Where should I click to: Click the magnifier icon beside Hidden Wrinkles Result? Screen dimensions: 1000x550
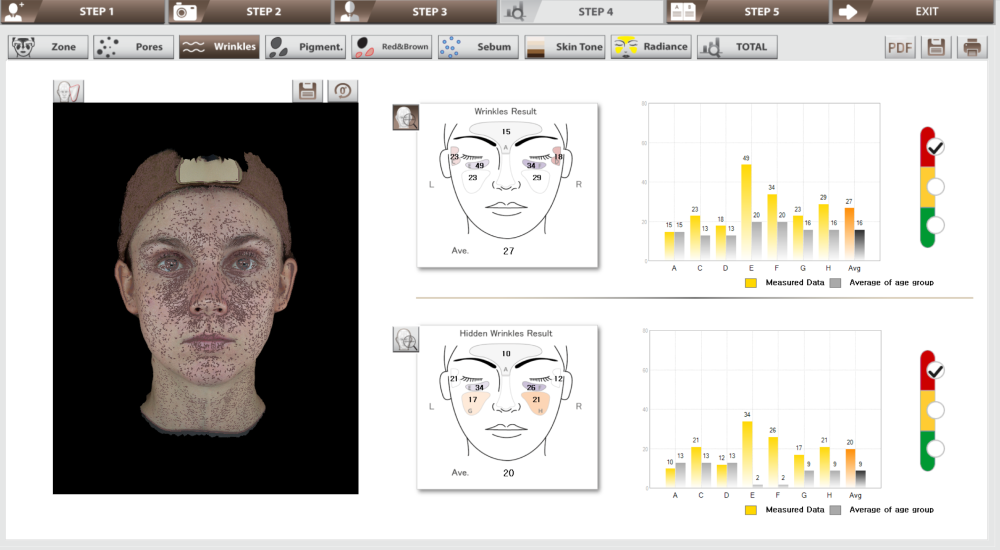tap(405, 340)
